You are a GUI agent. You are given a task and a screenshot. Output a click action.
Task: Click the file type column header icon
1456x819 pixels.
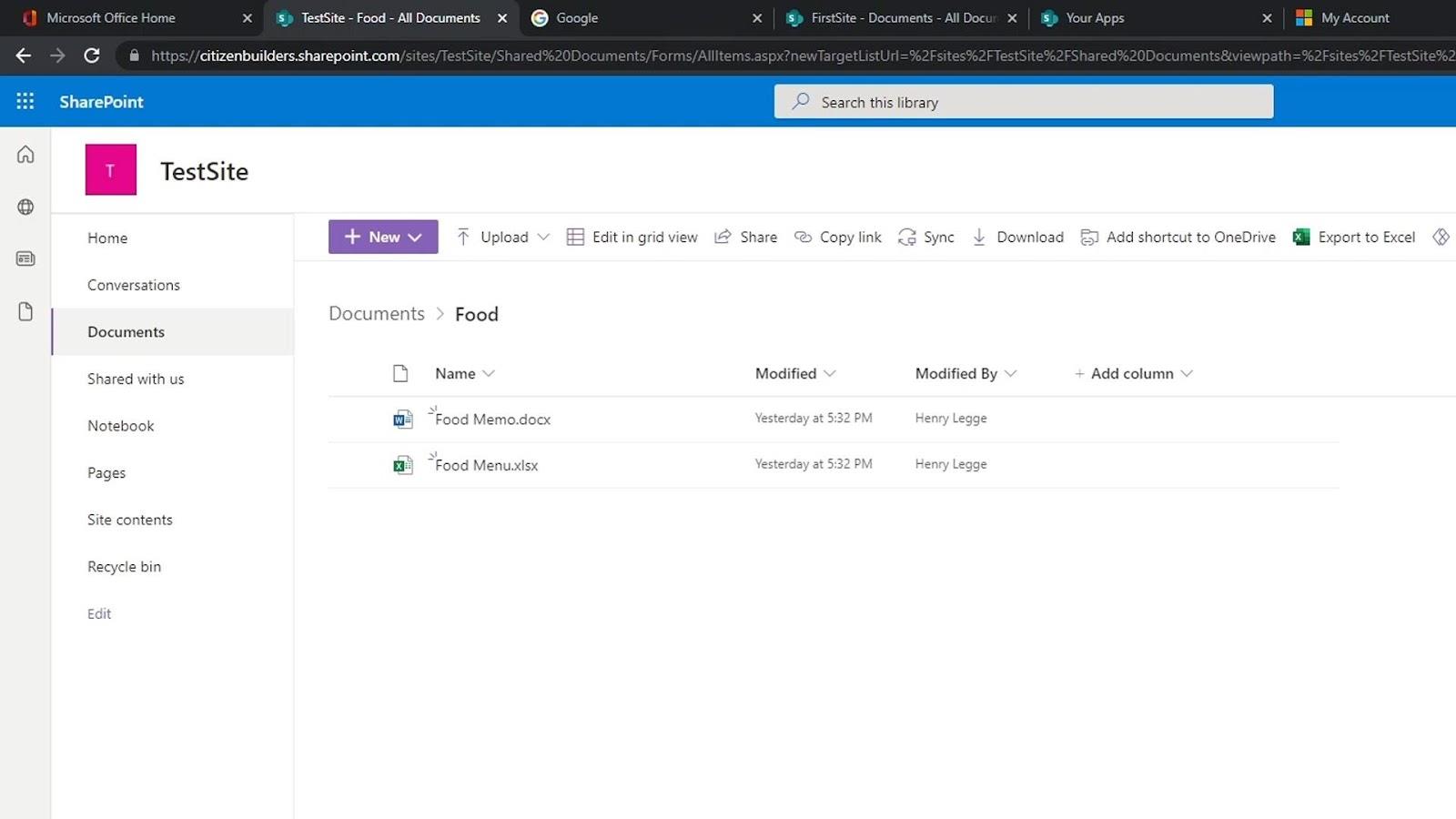point(400,373)
